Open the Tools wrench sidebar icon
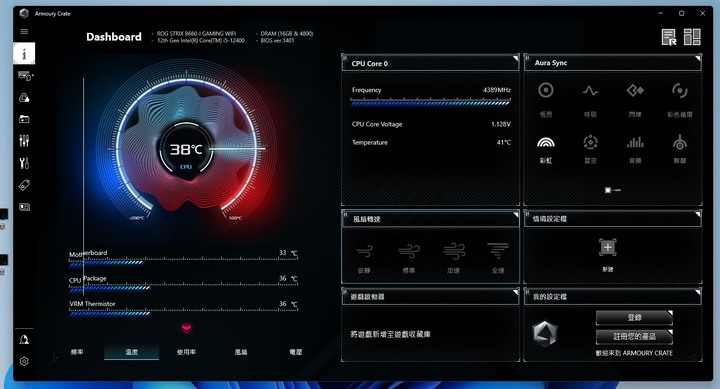Screen dimensions: 720x389 point(24,163)
